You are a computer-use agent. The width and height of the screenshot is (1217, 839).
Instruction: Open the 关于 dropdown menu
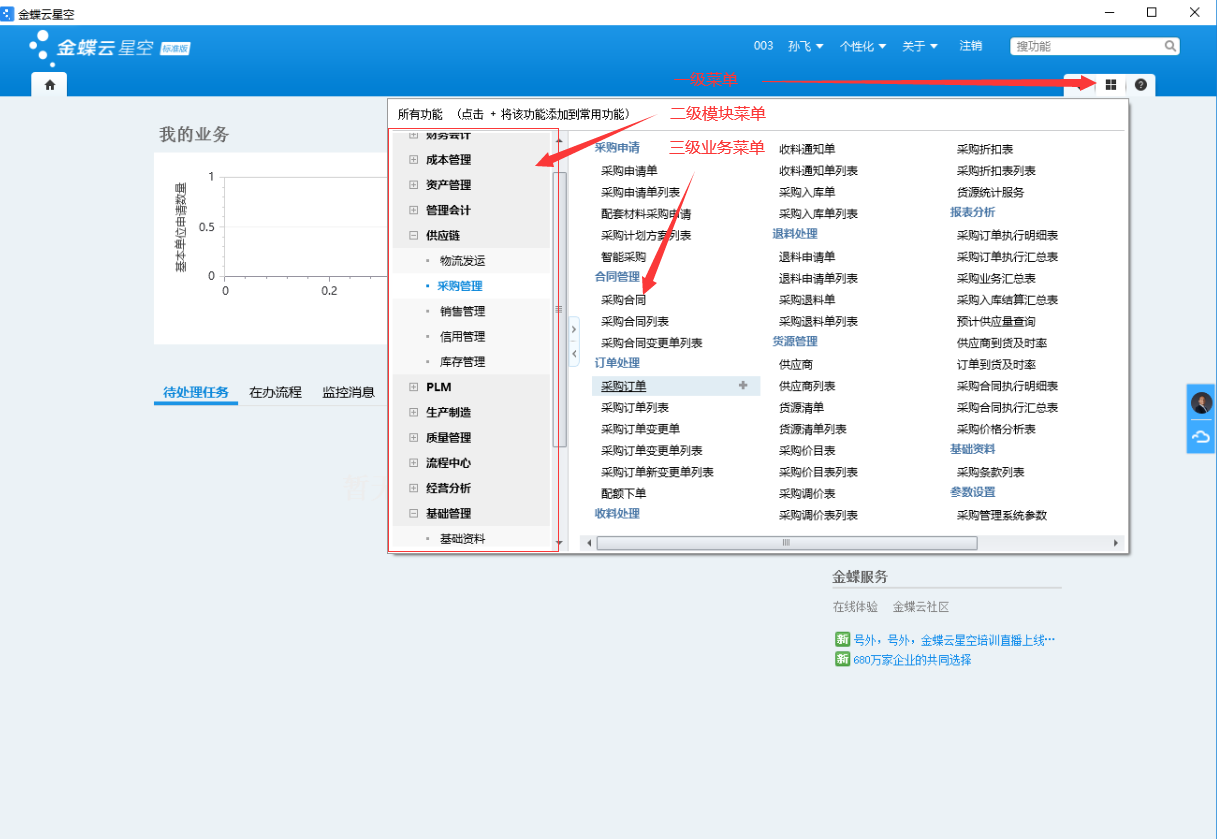pos(920,46)
